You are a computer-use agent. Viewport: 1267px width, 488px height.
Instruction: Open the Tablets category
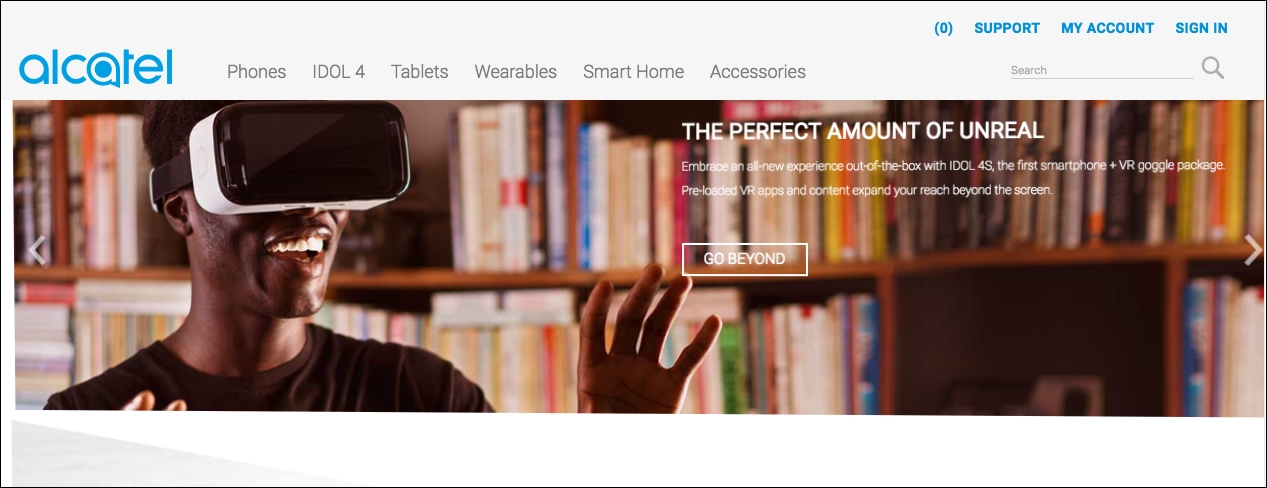(419, 72)
